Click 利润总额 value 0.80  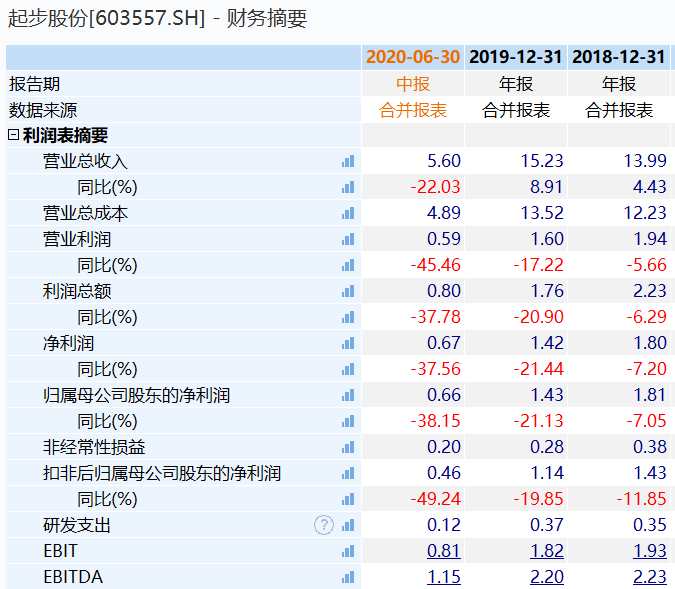point(444,291)
